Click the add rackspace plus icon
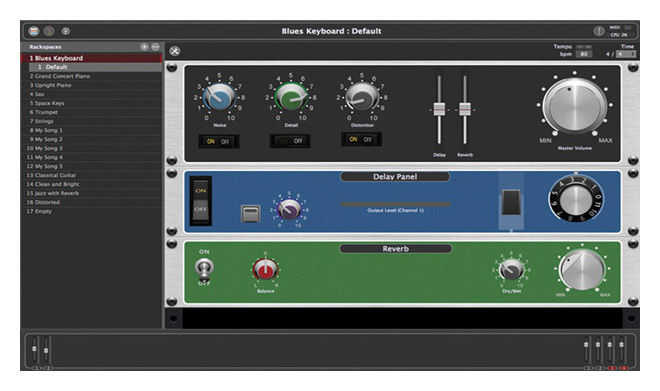Image resolution: width=660 pixels, height=391 pixels. tap(144, 47)
